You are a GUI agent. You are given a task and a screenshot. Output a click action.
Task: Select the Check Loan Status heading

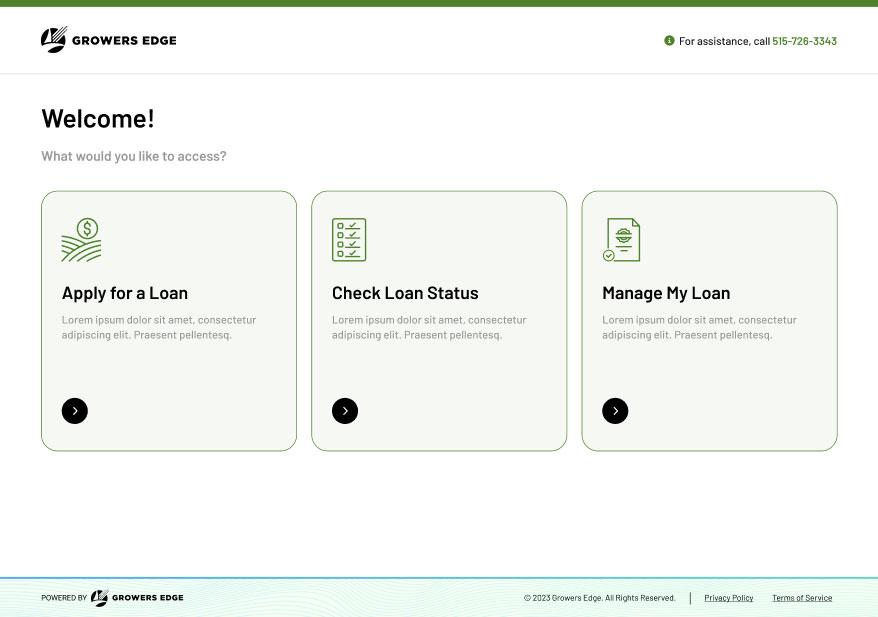[405, 293]
